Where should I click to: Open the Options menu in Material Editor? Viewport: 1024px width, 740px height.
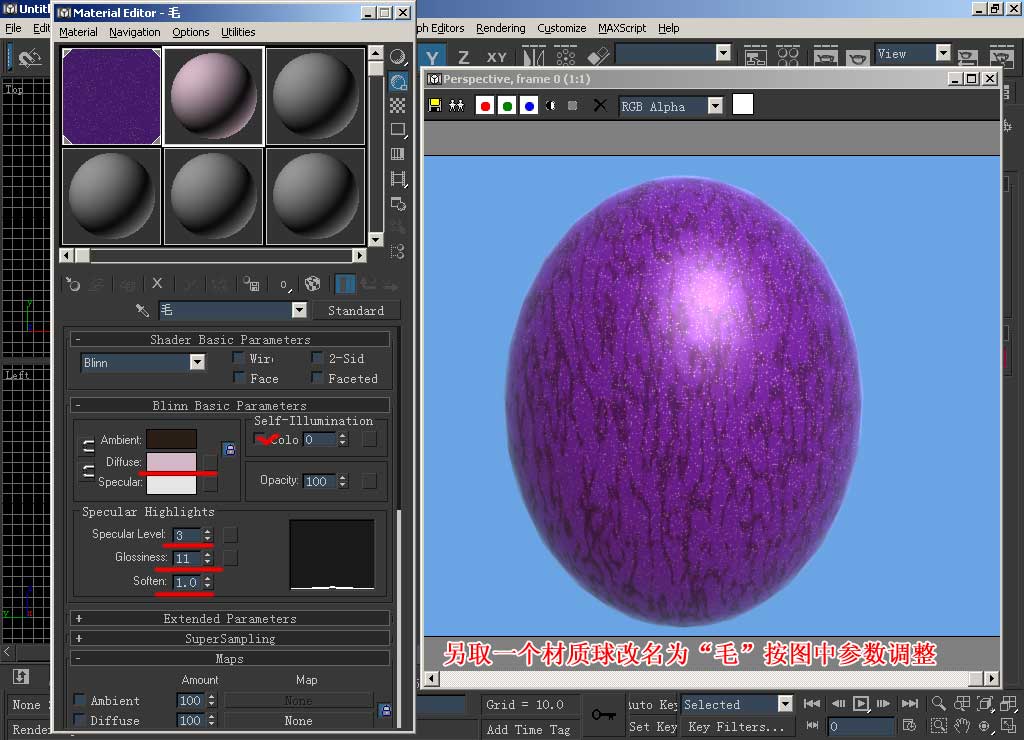point(191,32)
